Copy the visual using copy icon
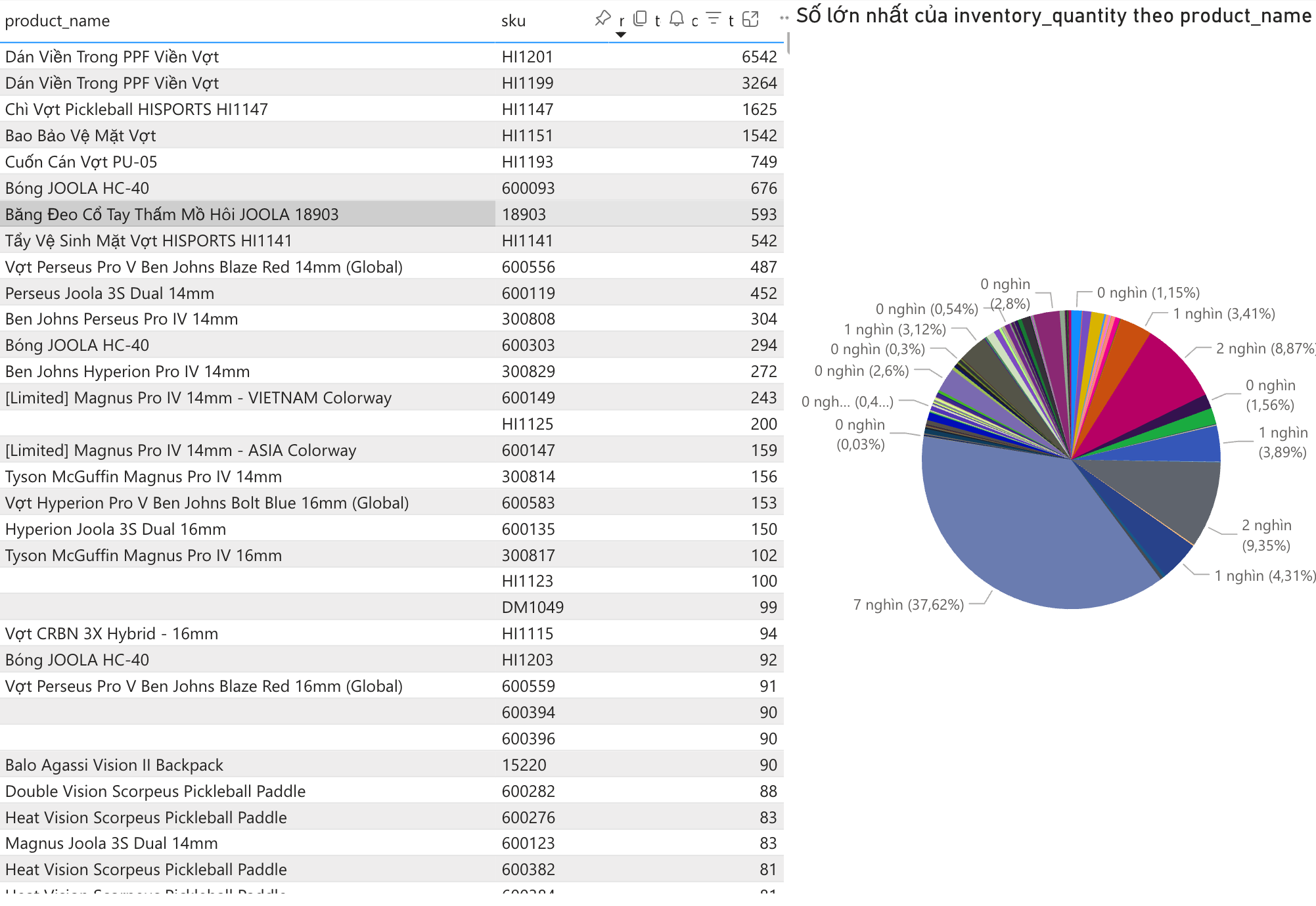This screenshot has height=906, width=1316. (640, 18)
